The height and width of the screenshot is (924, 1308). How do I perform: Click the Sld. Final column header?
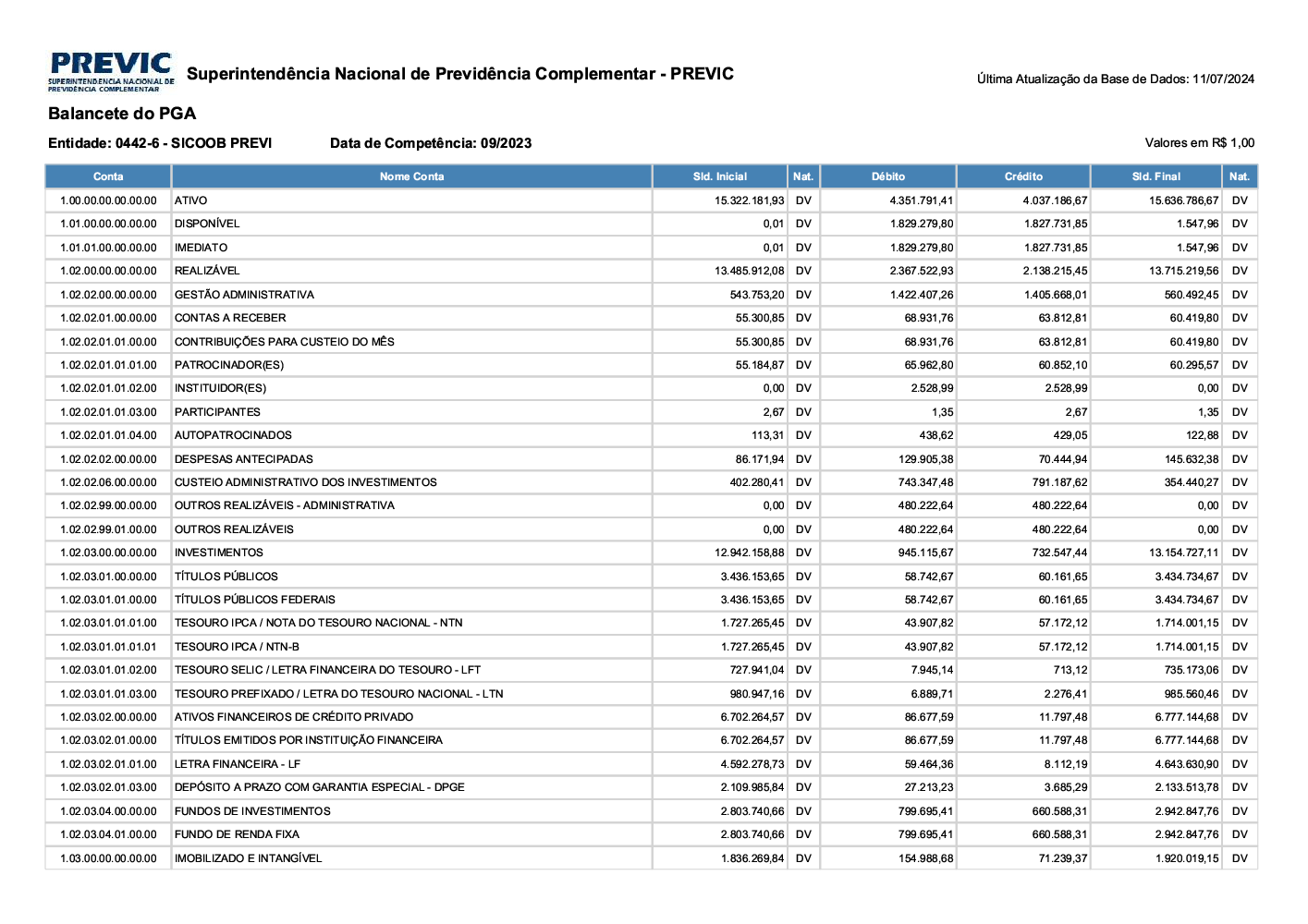[1155, 176]
